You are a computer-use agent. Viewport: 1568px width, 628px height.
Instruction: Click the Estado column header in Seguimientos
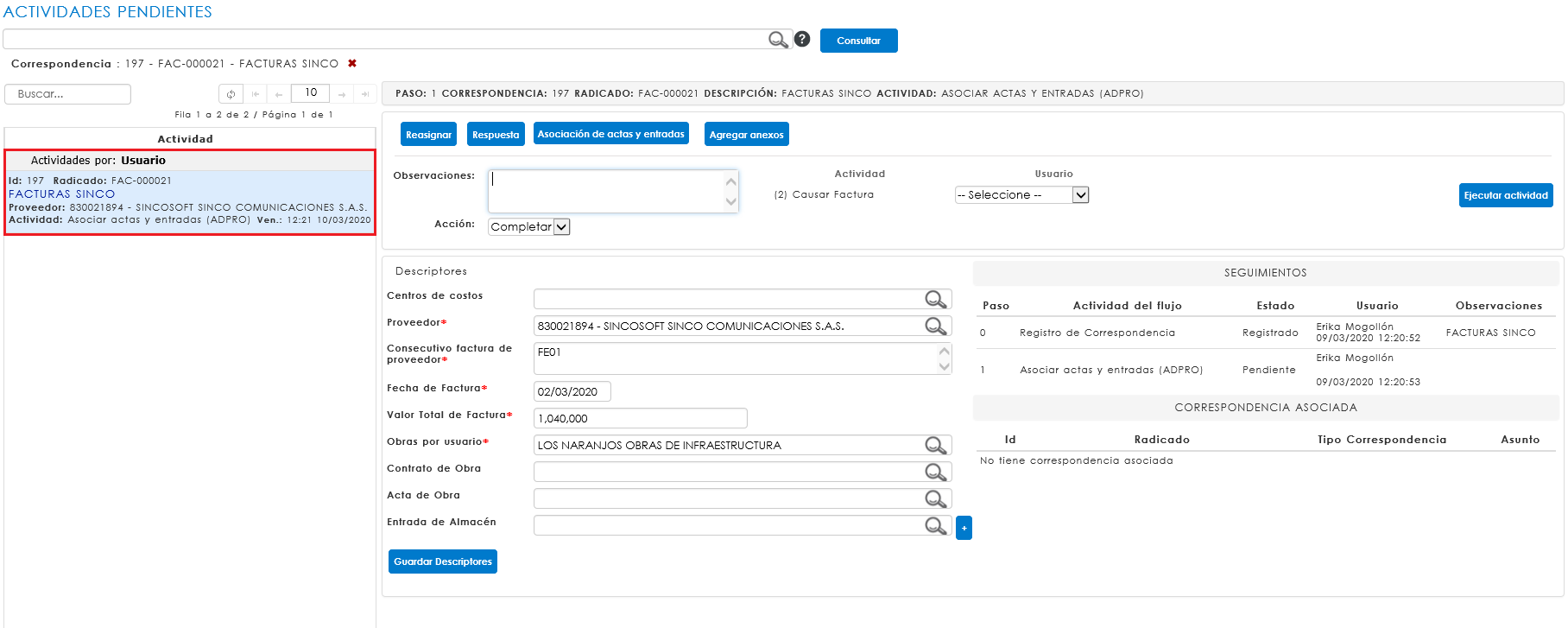pos(1275,306)
